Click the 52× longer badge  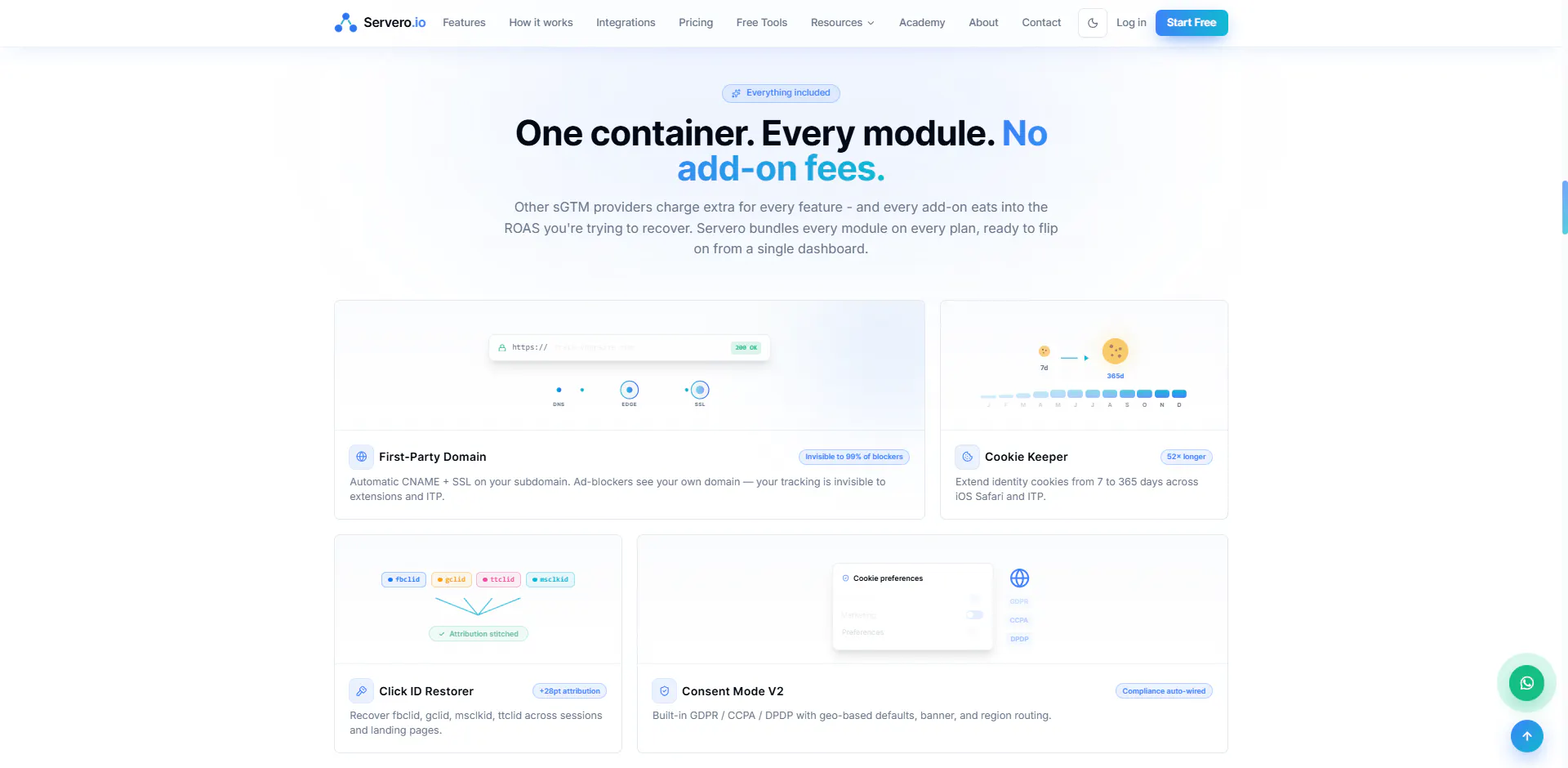1187,457
